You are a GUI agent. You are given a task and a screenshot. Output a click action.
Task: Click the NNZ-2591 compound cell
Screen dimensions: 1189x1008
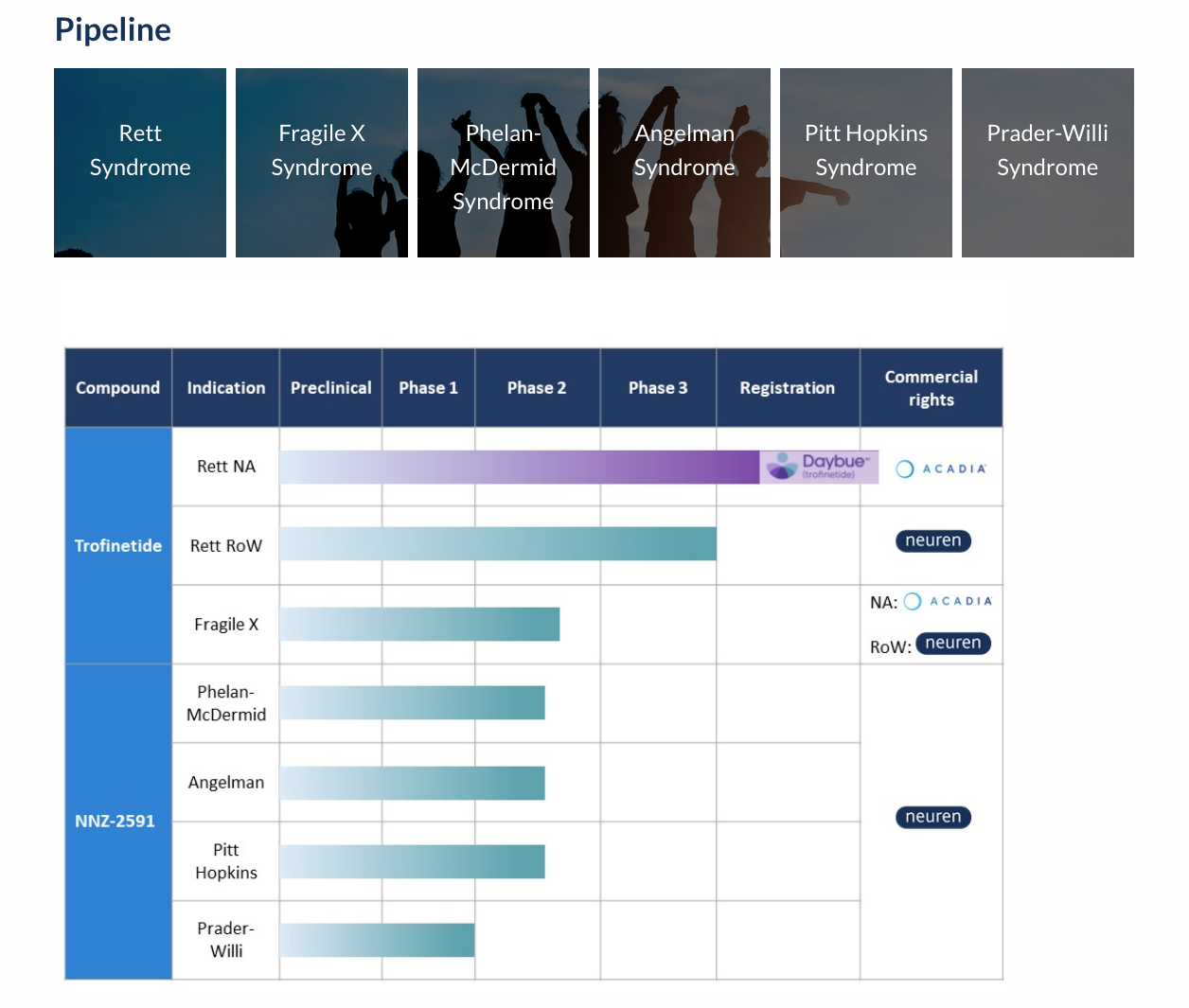115,822
